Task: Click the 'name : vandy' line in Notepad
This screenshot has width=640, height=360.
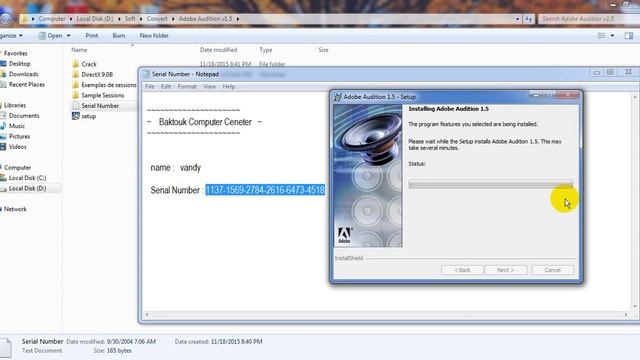Action: 176,168
